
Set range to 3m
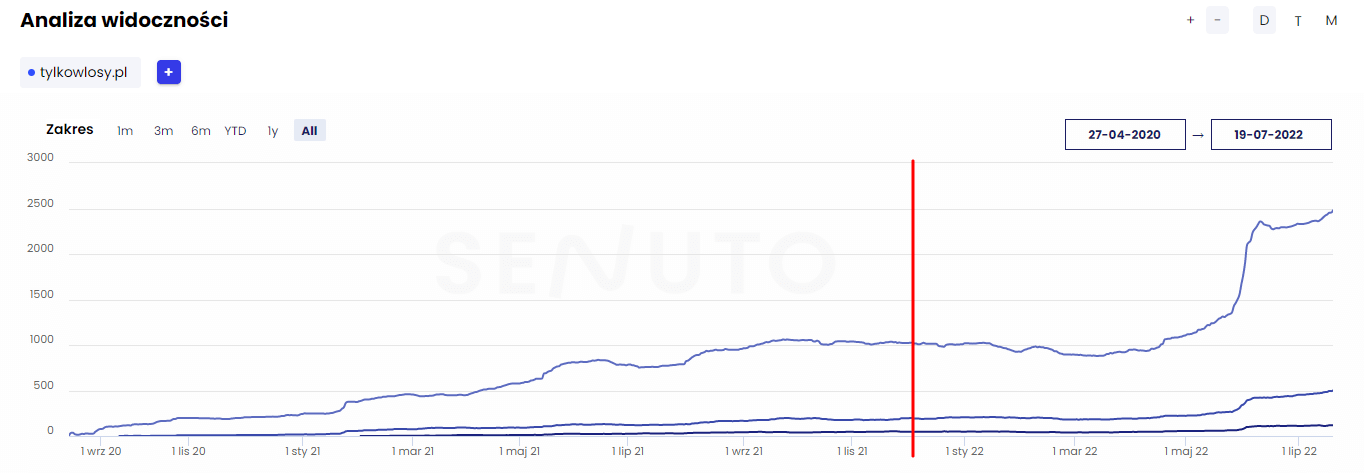click(x=163, y=130)
